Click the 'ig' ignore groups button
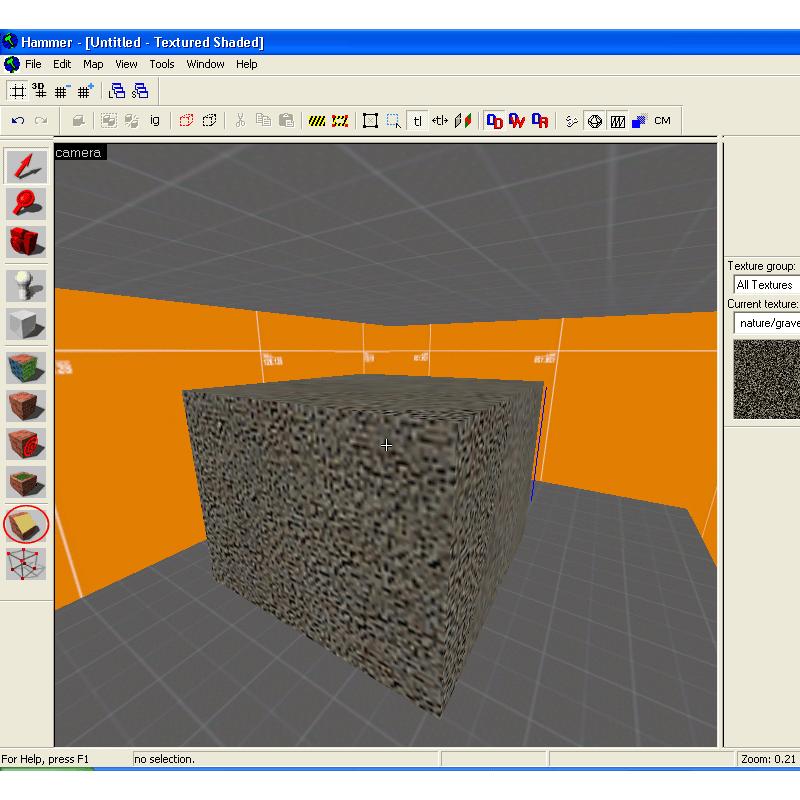 pyautogui.click(x=155, y=121)
